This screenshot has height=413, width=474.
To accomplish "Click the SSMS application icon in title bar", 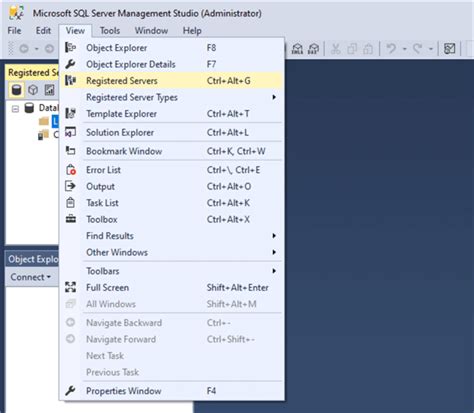I will [16, 13].
